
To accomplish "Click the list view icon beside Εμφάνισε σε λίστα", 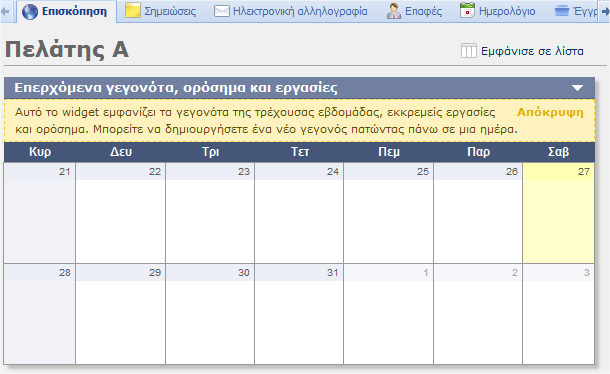I will pos(468,51).
